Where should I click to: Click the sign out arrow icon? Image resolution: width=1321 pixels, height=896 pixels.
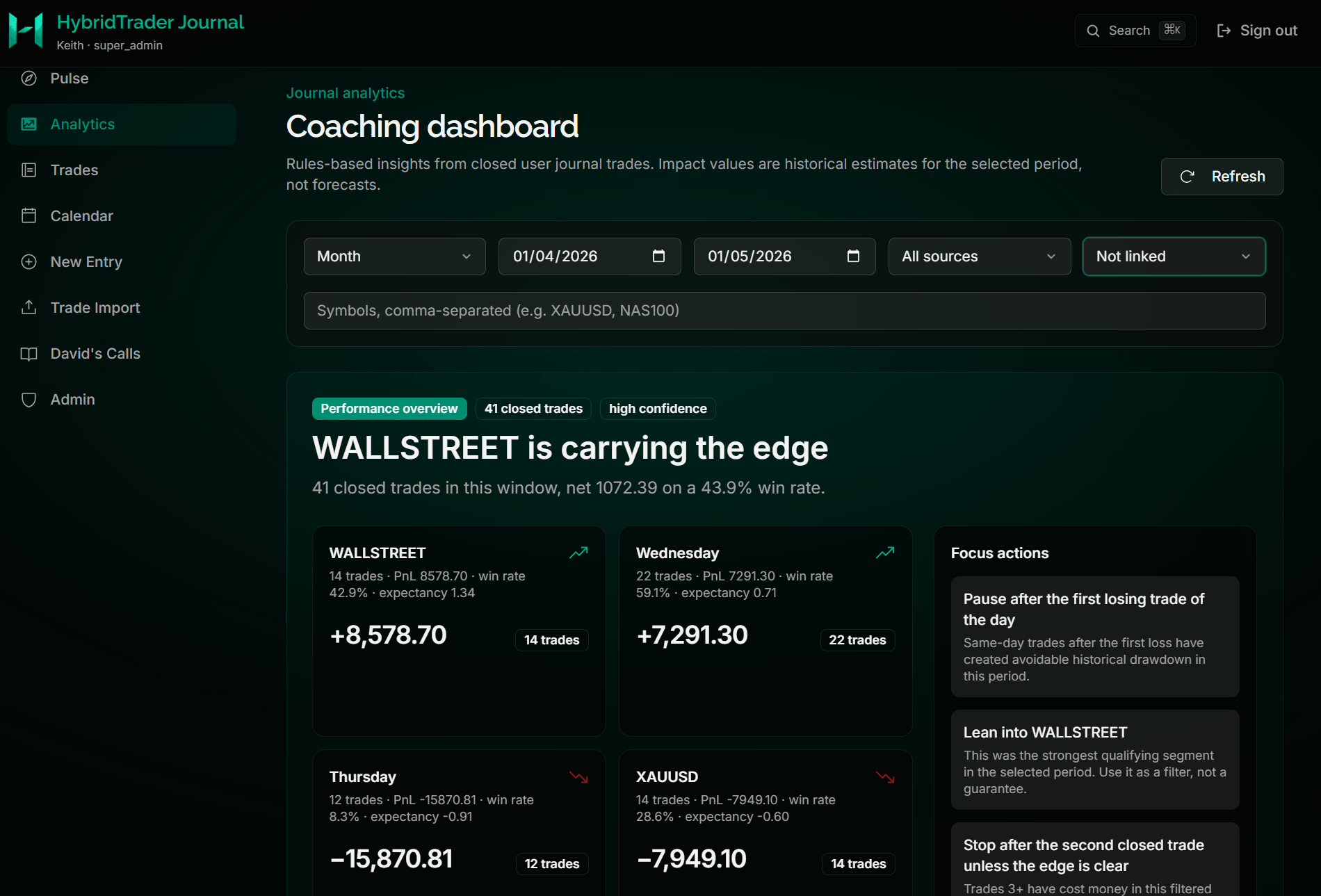click(1224, 31)
